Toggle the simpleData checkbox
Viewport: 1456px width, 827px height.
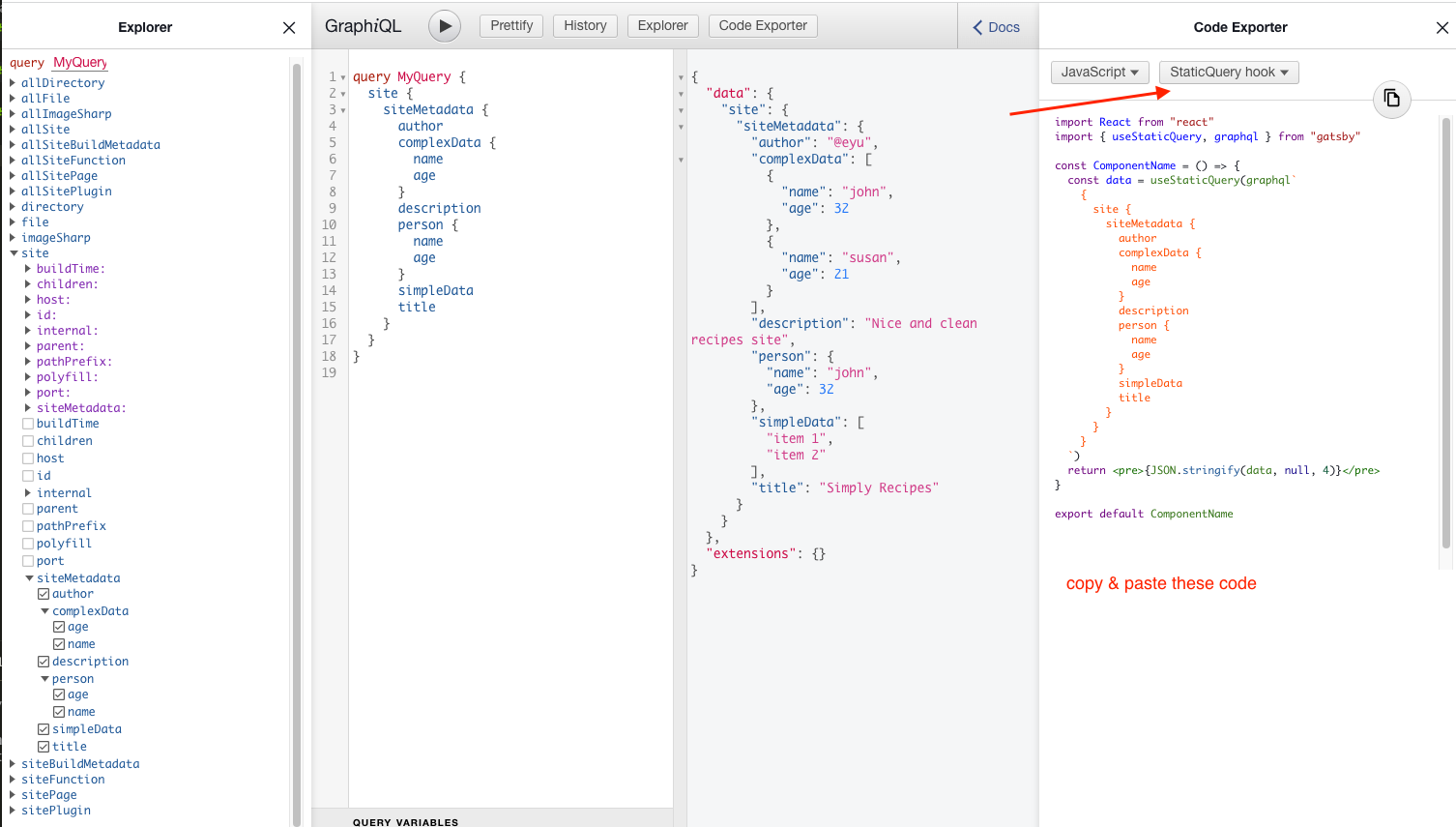44,729
